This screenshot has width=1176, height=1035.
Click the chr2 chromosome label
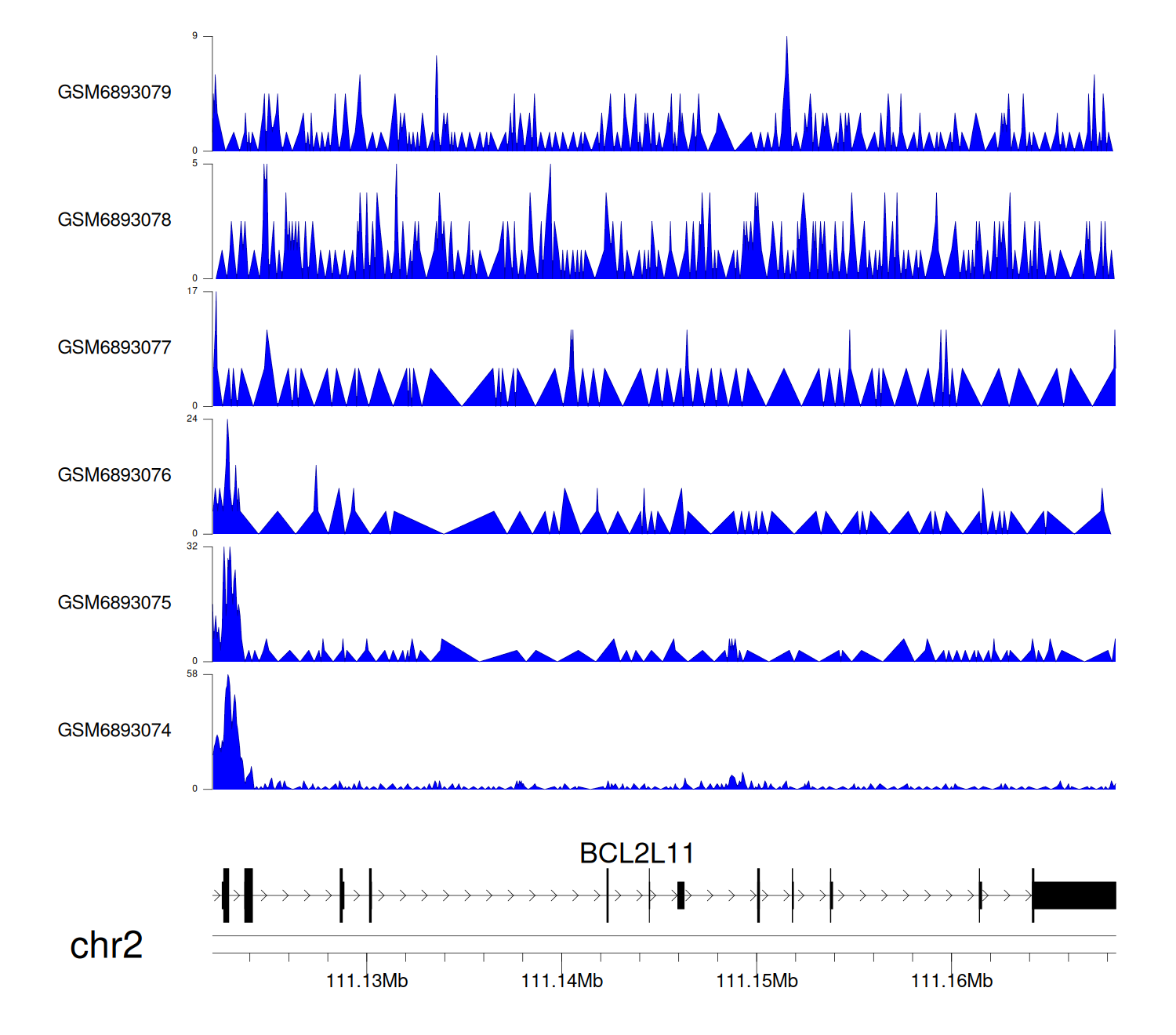coord(106,945)
